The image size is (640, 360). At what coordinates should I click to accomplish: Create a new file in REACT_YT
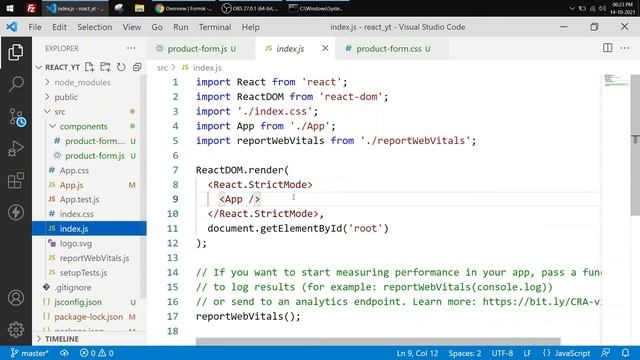pyautogui.click(x=89, y=67)
